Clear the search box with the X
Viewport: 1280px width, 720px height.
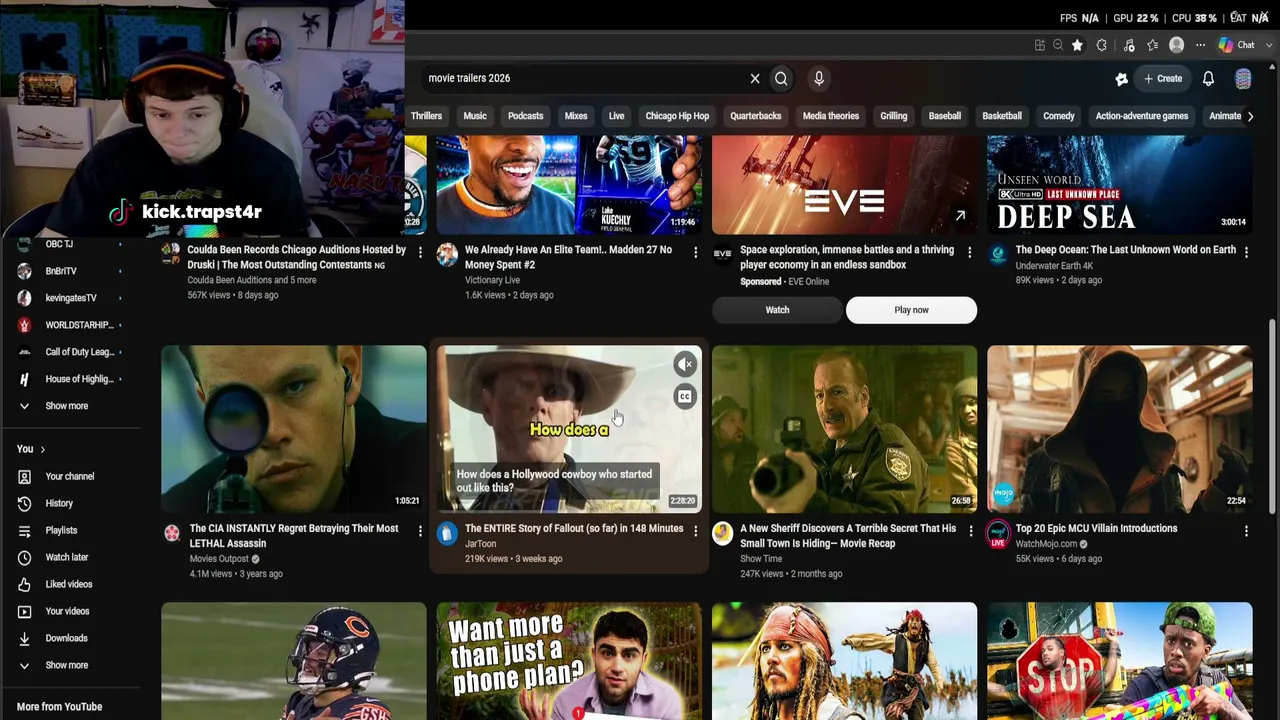[x=755, y=78]
